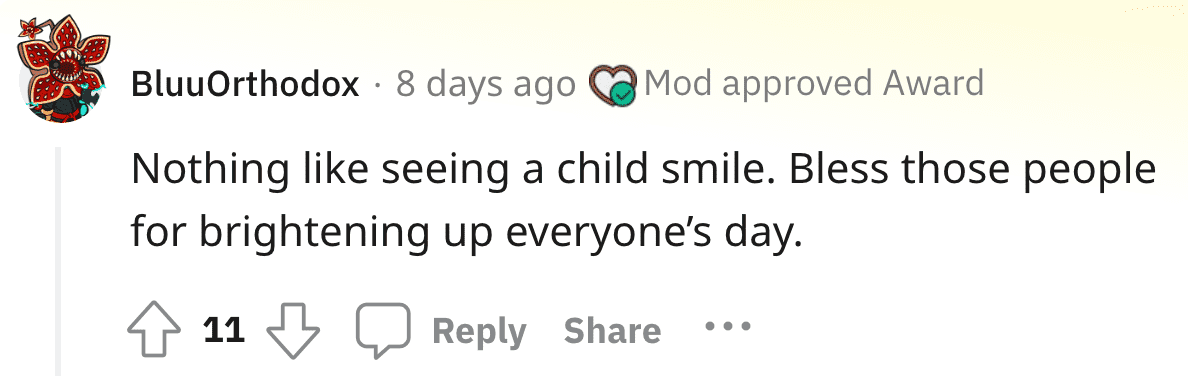The image size is (1188, 376).
Task: Click the Mod approved heart award icon
Action: [x=614, y=86]
